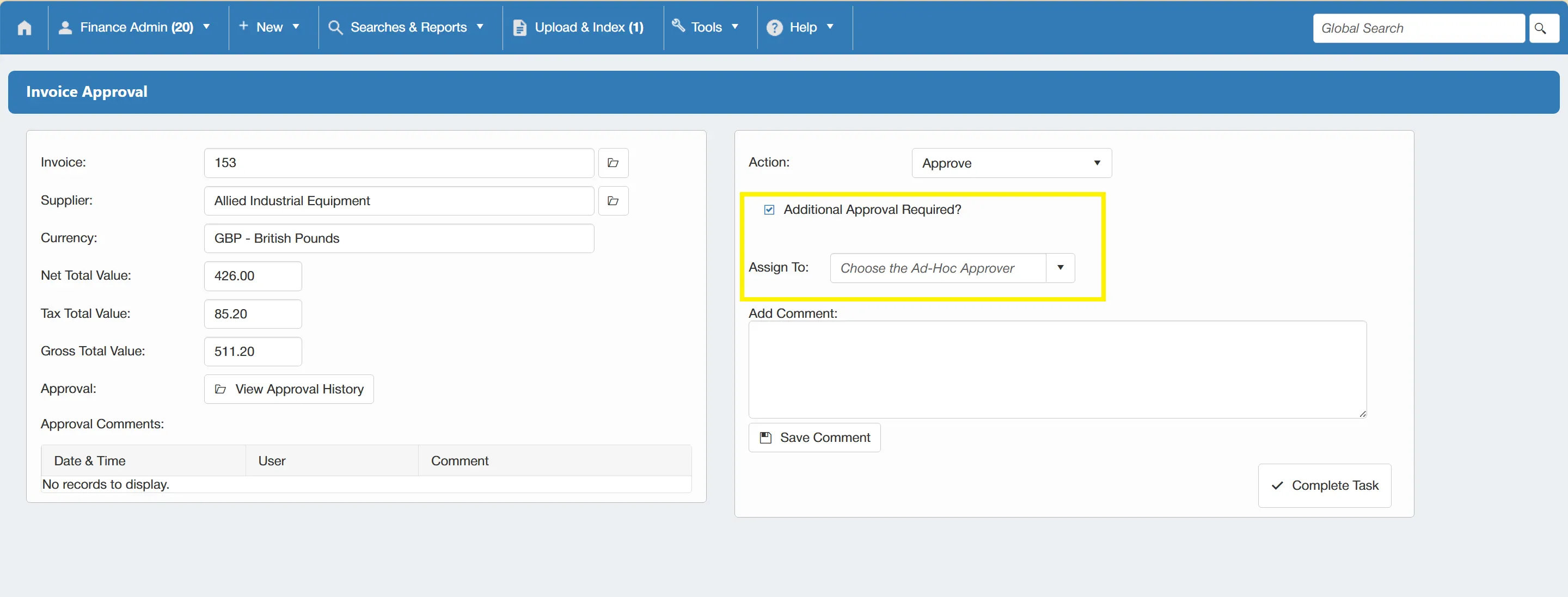Viewport: 1568px width, 597px height.
Task: Click View Approval History button
Action: (x=289, y=389)
